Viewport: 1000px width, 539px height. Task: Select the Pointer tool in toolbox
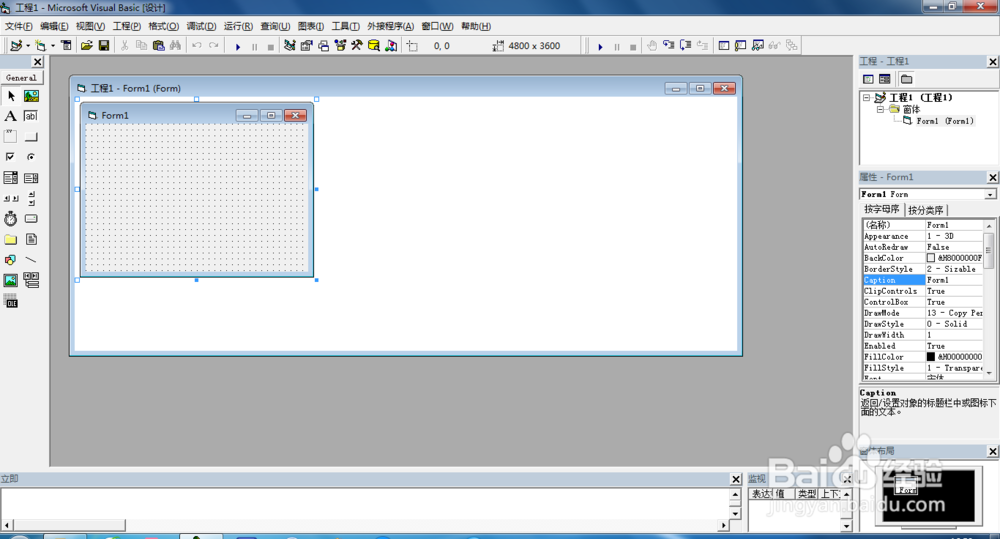pos(11,96)
